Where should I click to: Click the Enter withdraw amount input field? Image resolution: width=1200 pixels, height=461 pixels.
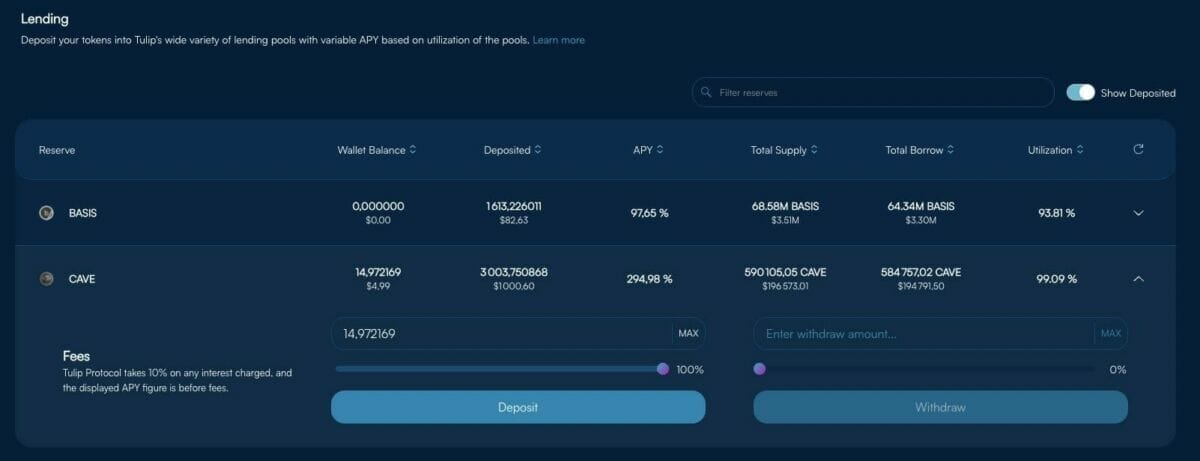(x=920, y=334)
